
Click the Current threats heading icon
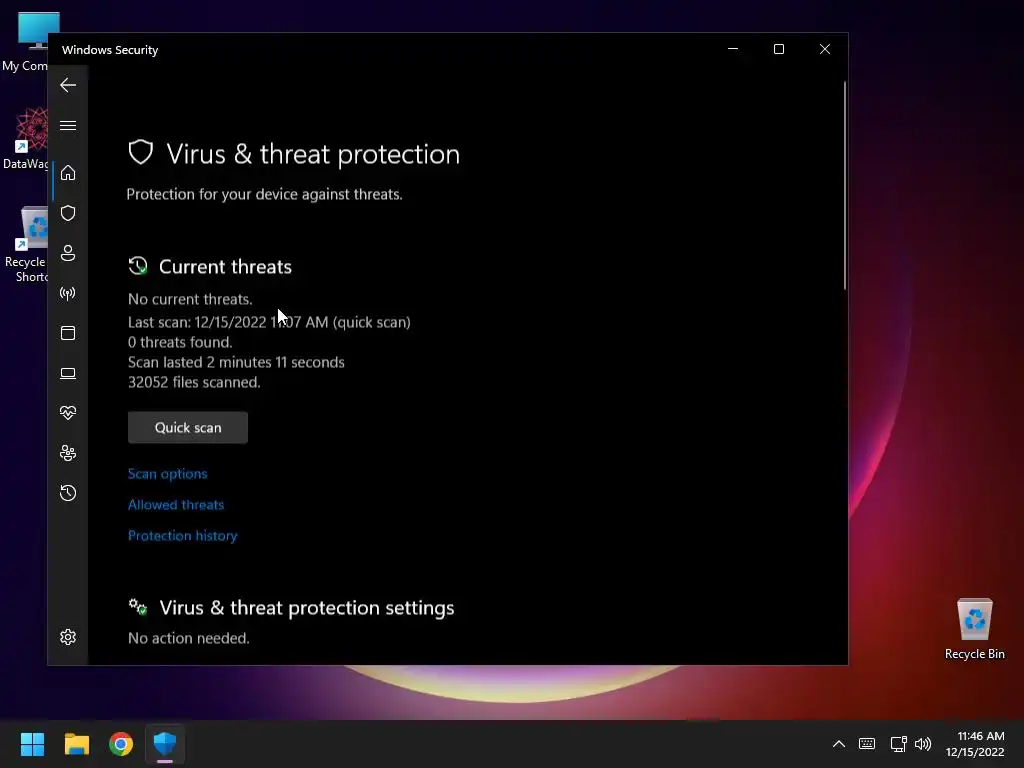tap(138, 266)
